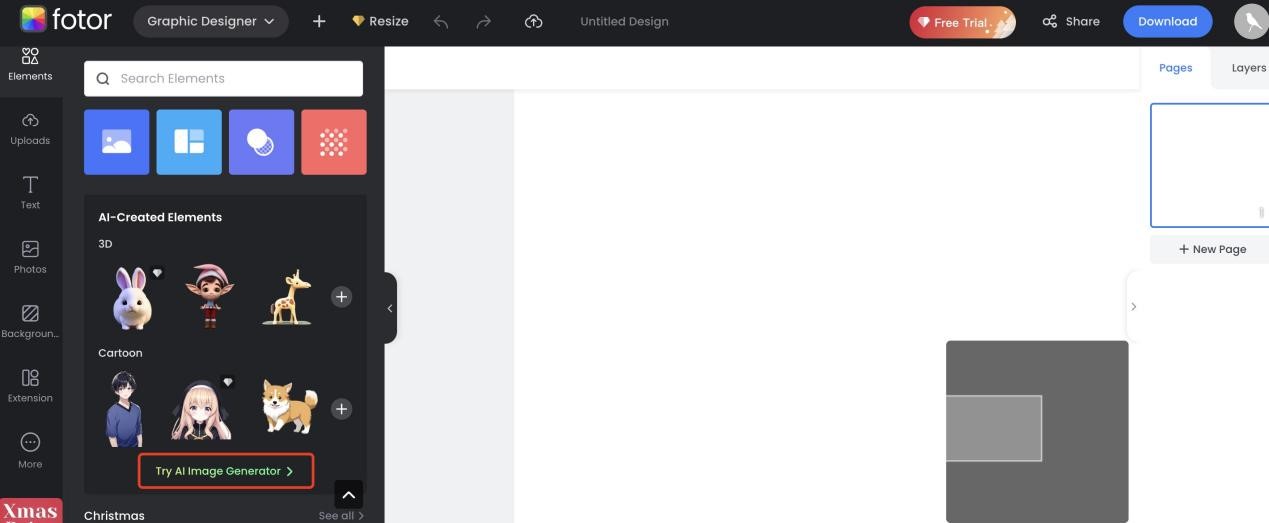The image size is (1269, 523).
Task: Click the canvas navigator viewport rectangle
Action: [994, 428]
